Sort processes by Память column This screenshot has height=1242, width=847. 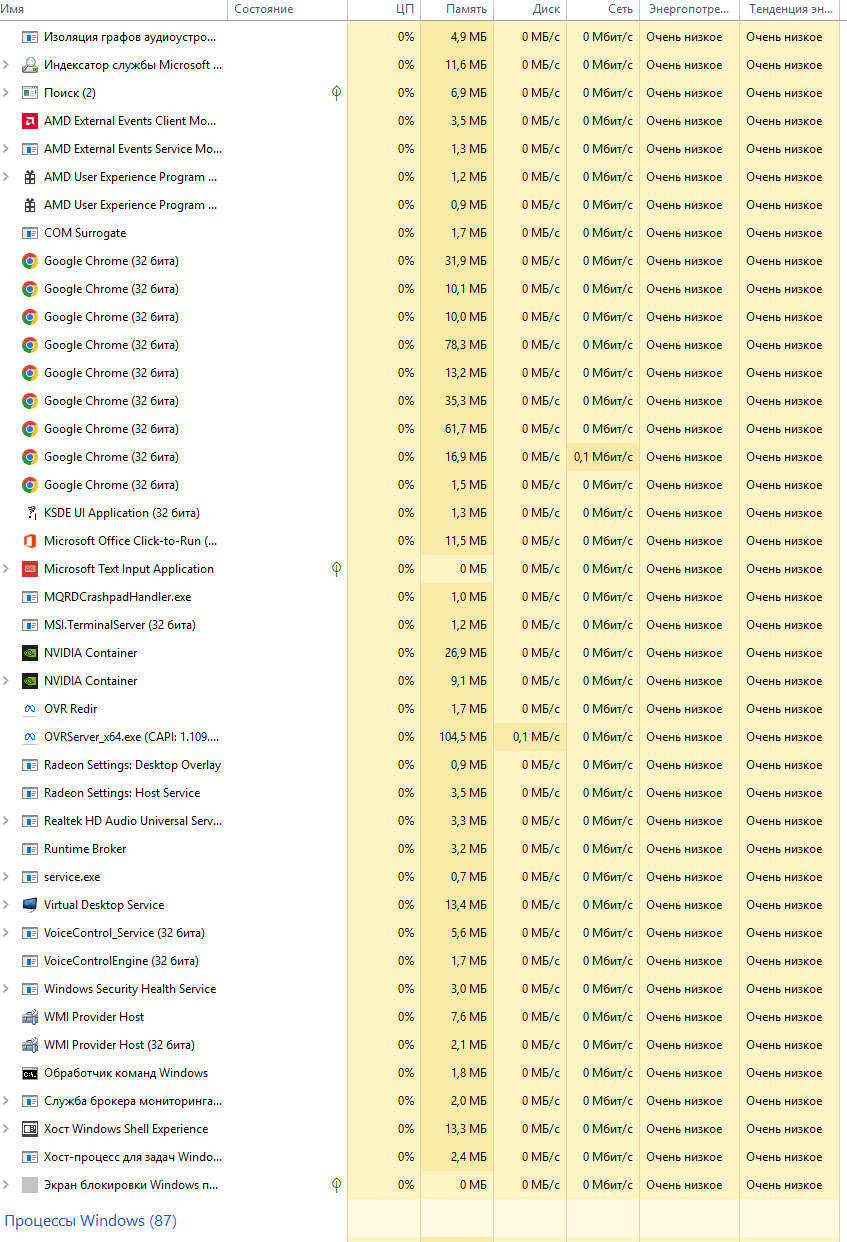[x=457, y=9]
